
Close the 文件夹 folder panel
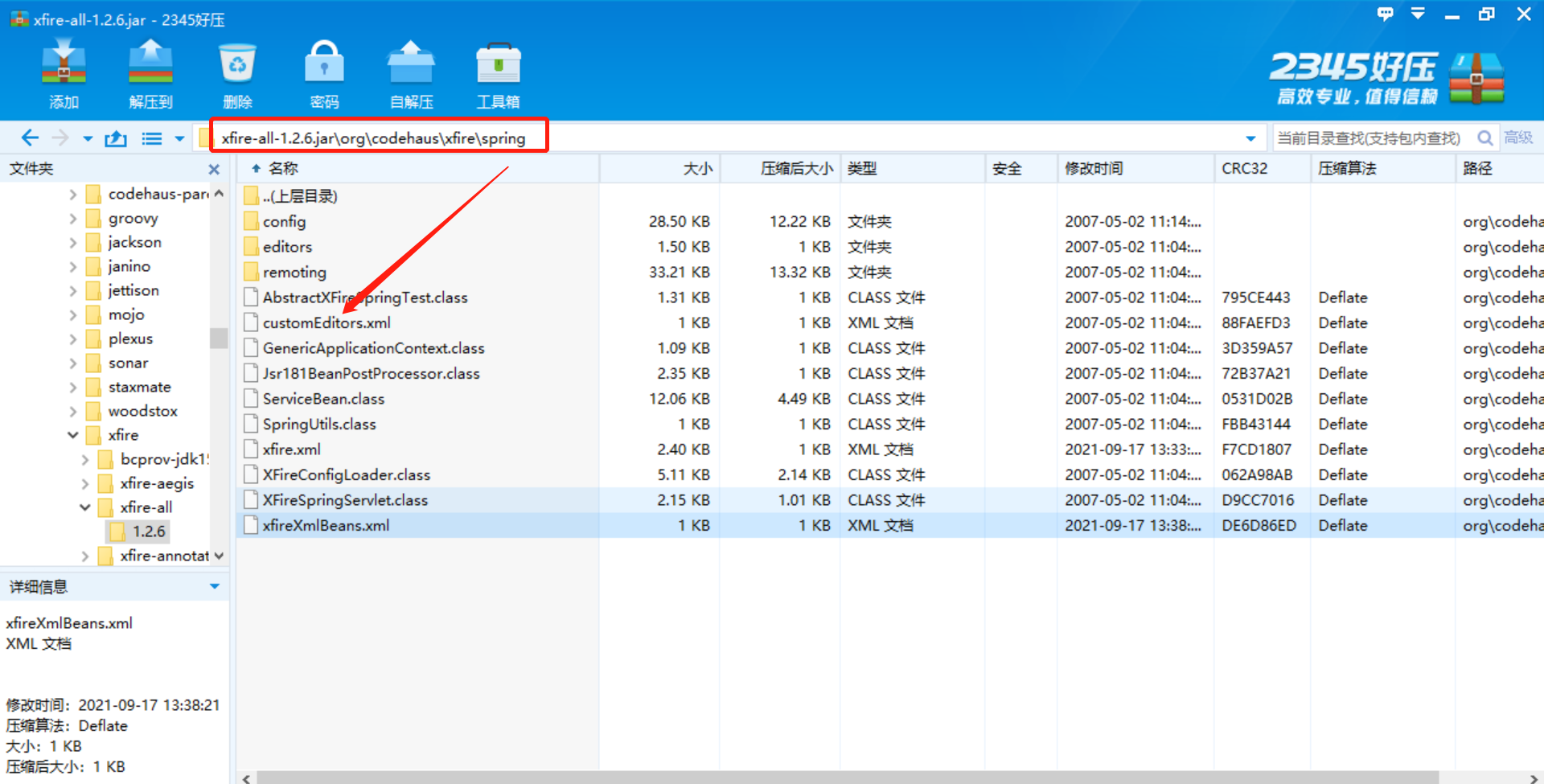[x=214, y=169]
